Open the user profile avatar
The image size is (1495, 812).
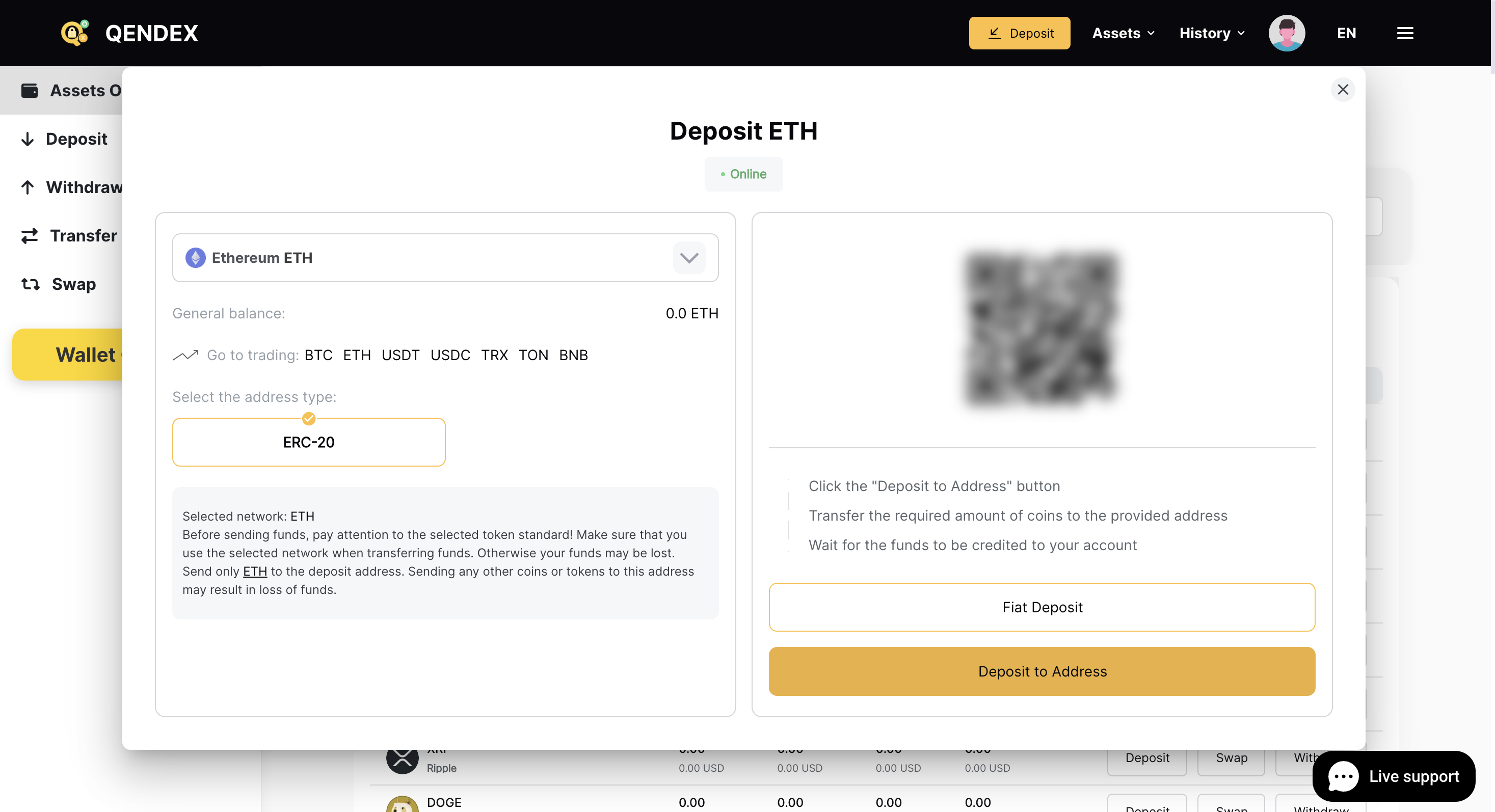point(1286,33)
